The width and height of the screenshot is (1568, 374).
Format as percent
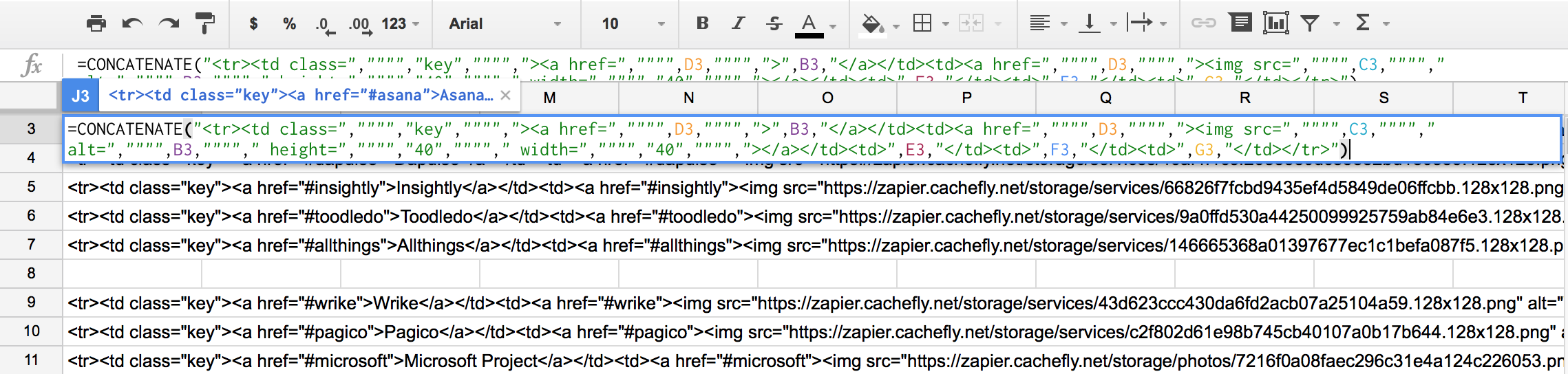[x=289, y=24]
